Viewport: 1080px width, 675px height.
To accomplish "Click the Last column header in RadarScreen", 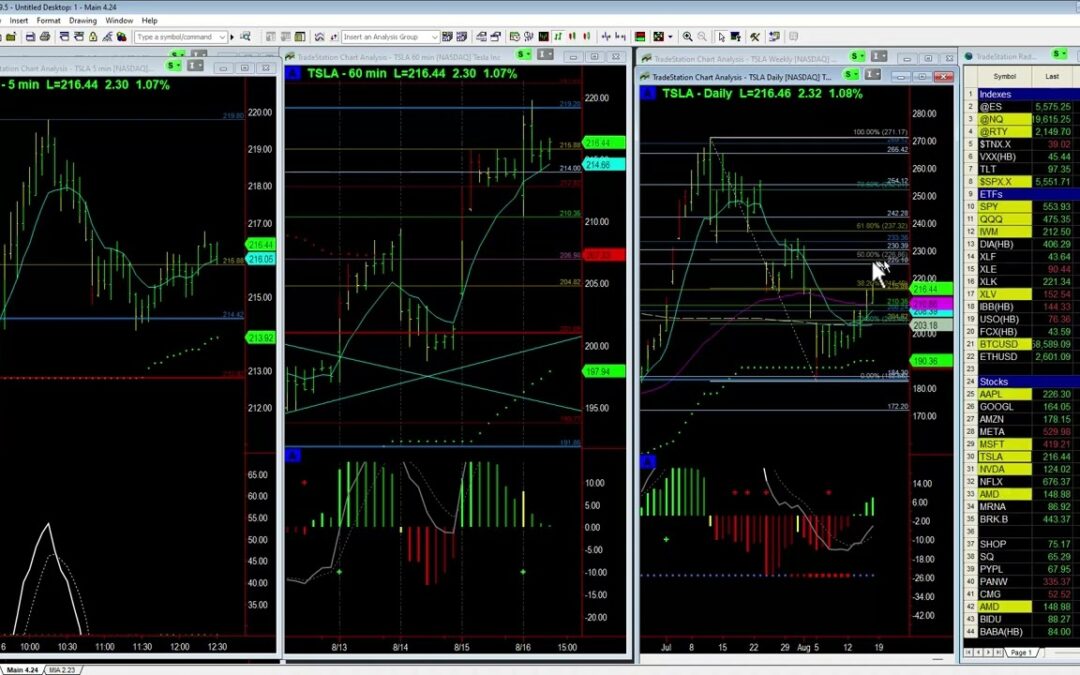I will coord(1052,76).
